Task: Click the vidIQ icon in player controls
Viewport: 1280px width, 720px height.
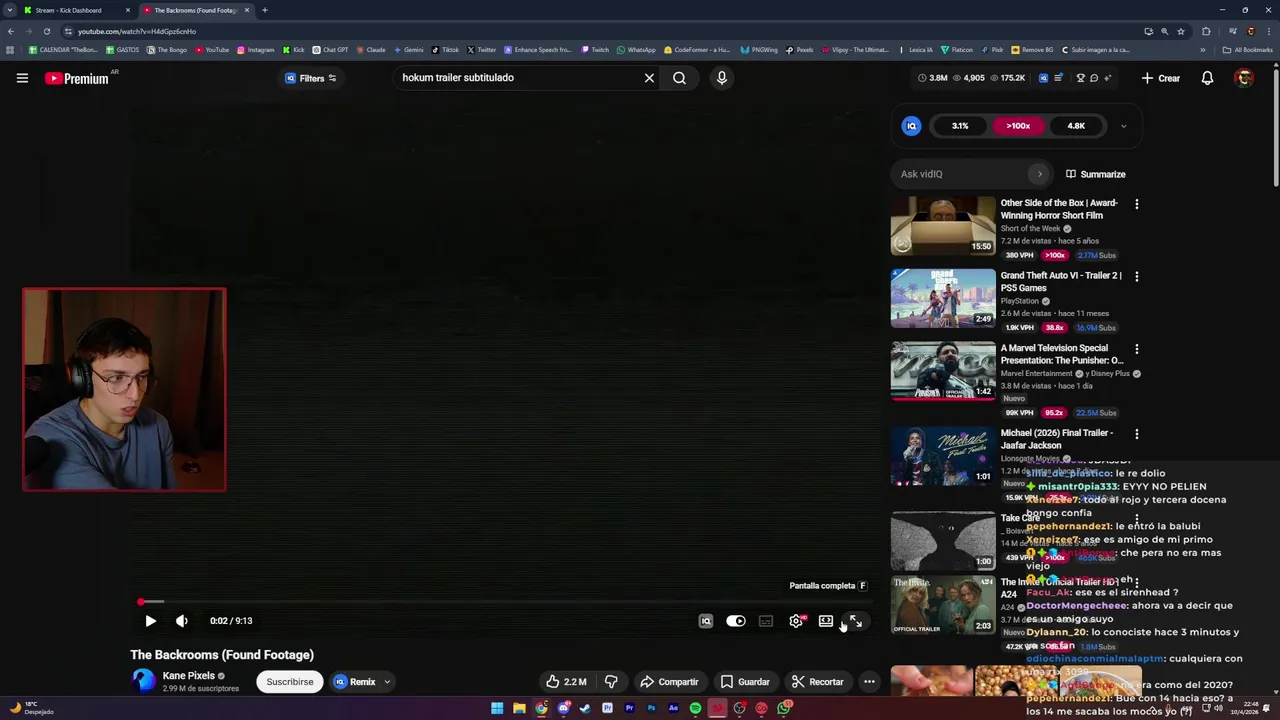Action: pyautogui.click(x=706, y=621)
